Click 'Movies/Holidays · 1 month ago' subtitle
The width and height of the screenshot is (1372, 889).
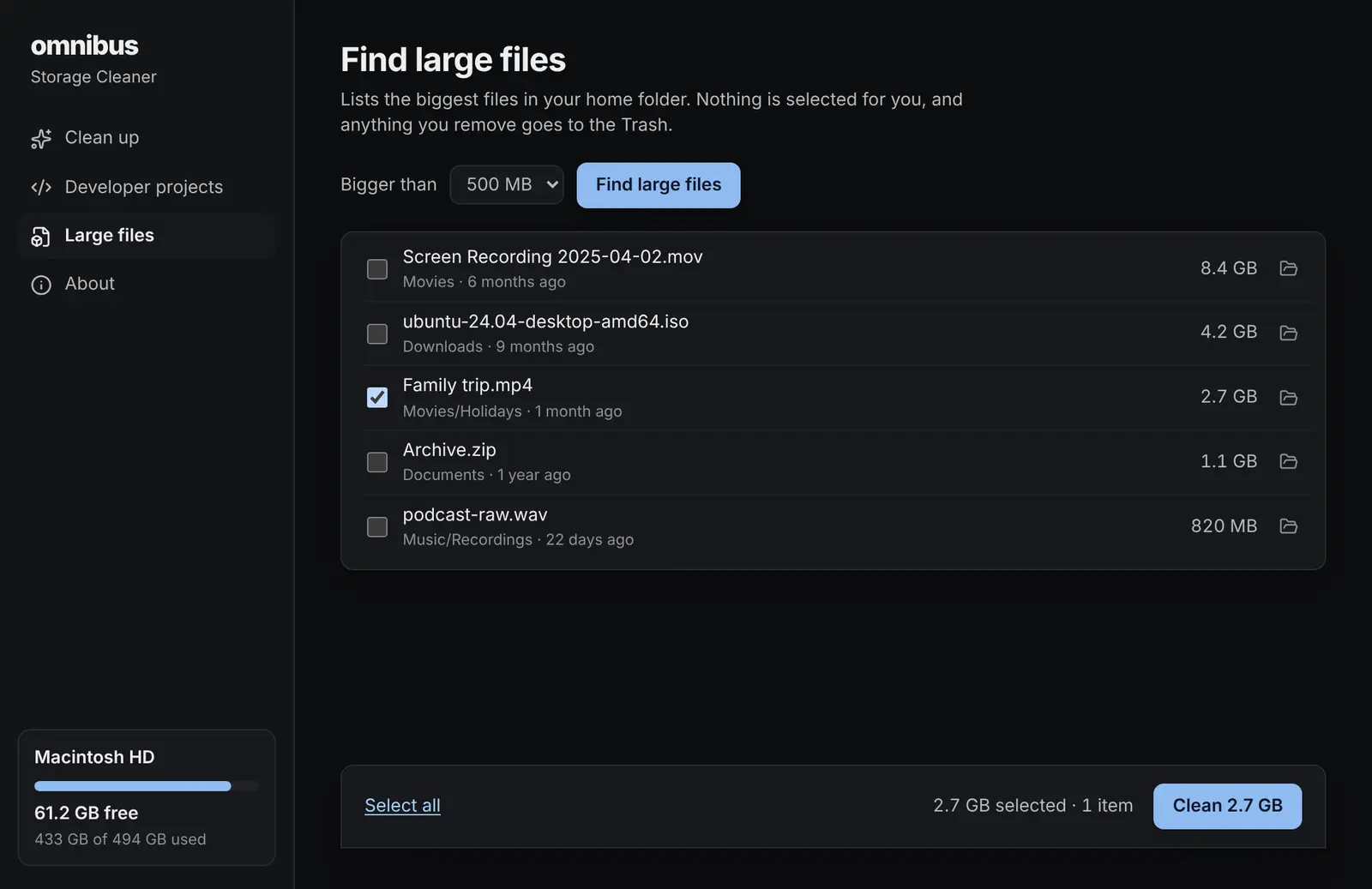(x=512, y=411)
